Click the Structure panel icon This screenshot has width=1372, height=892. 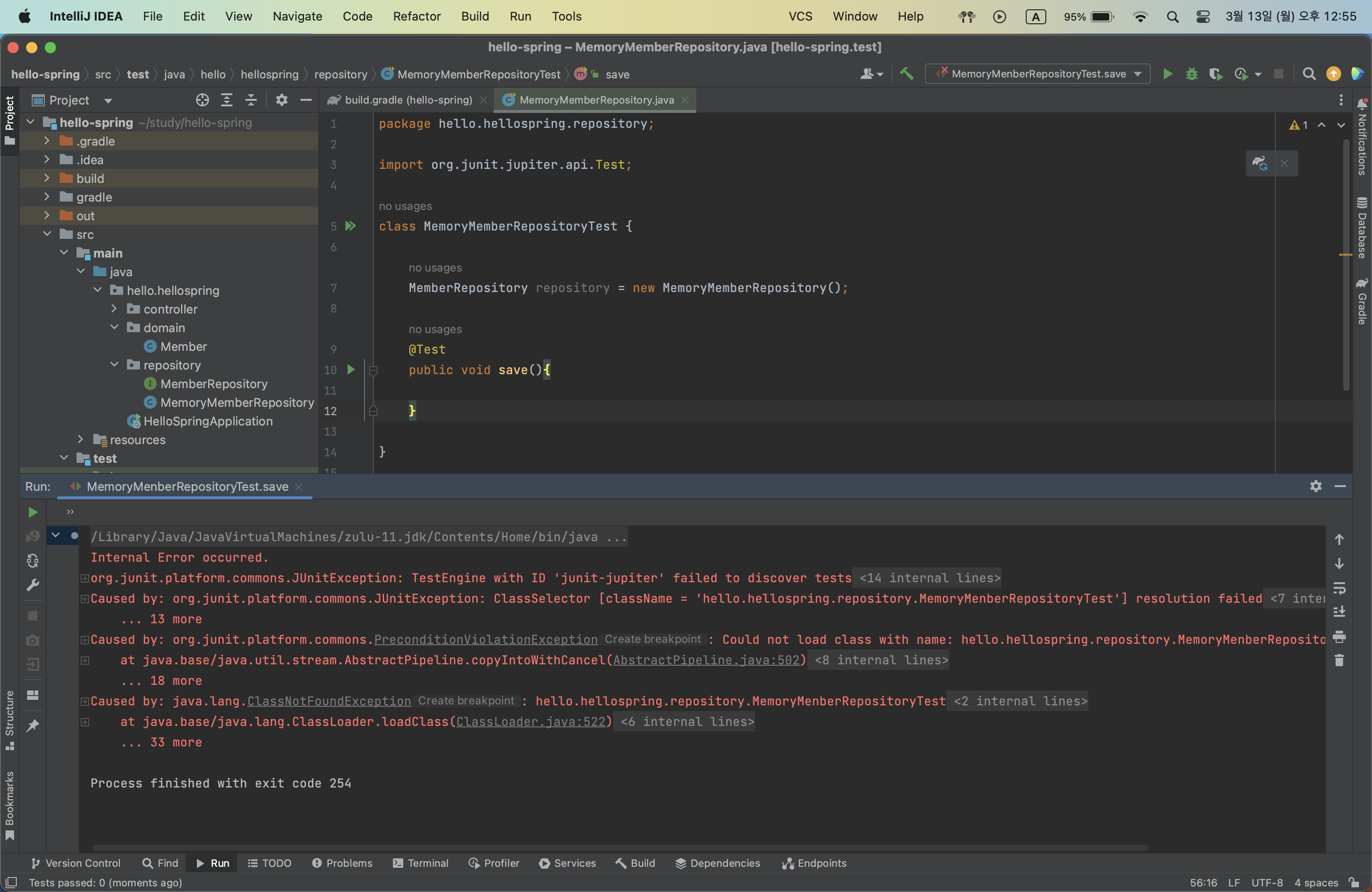point(9,725)
